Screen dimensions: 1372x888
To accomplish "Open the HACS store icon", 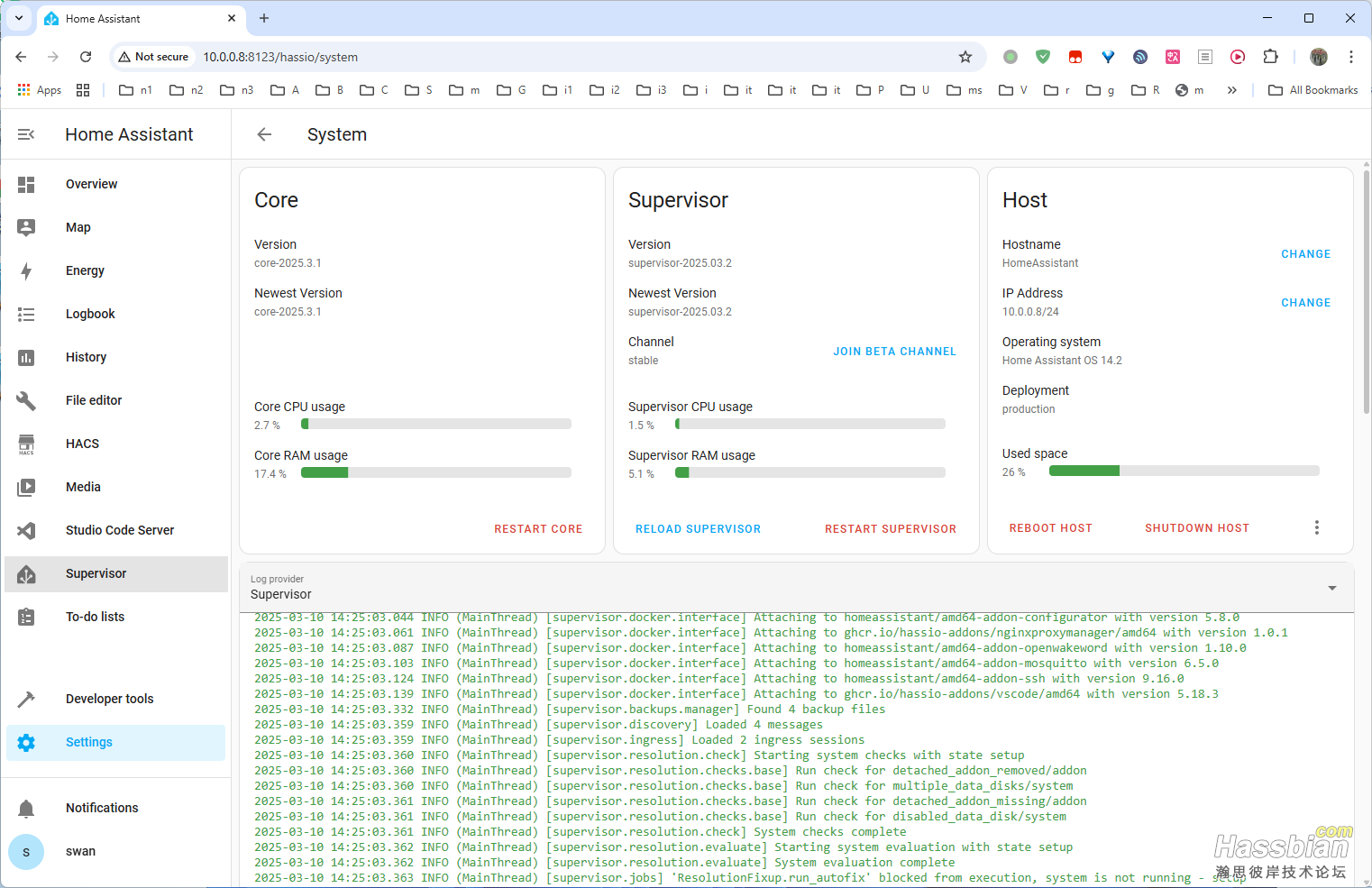I will (x=26, y=444).
